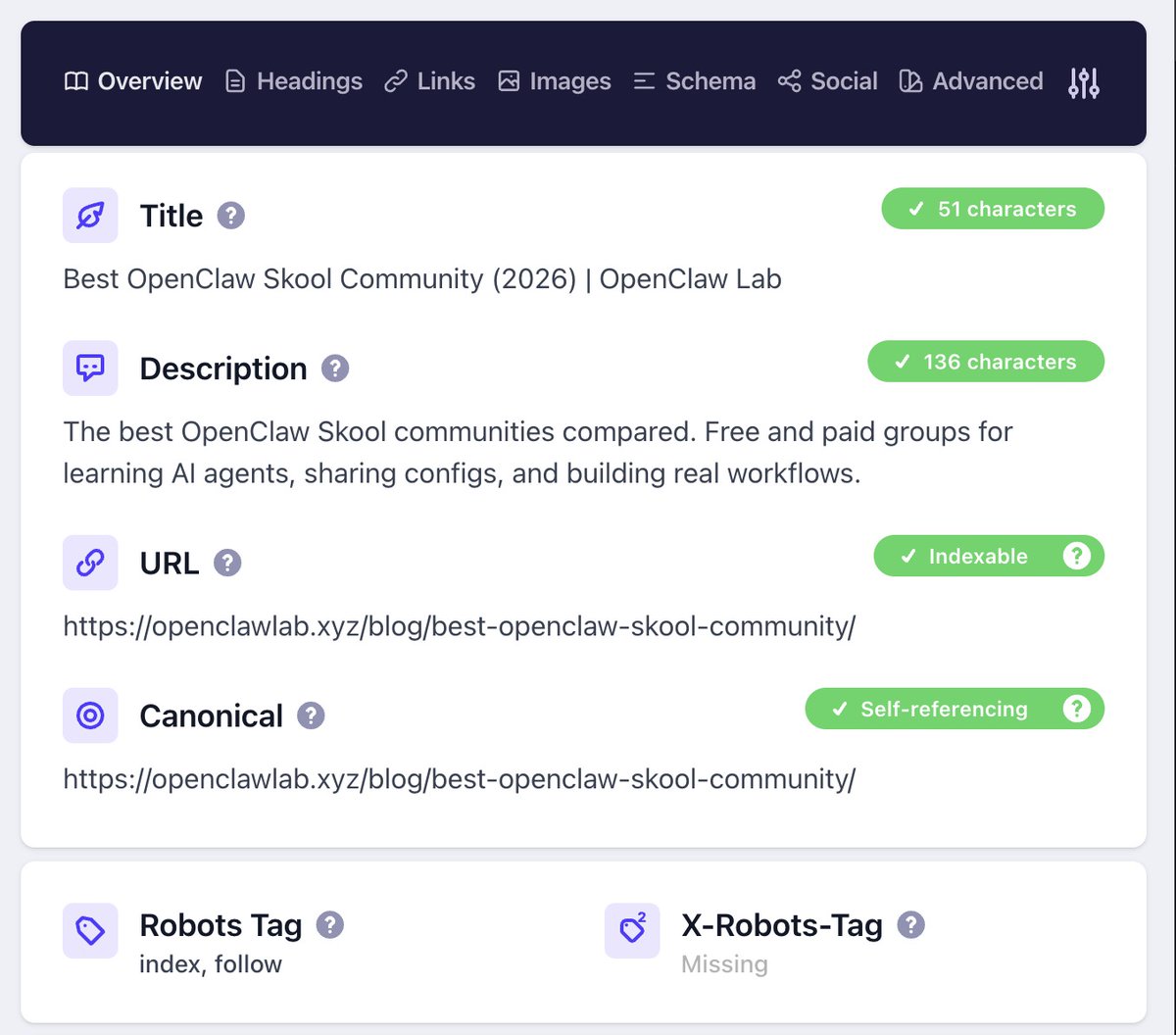The width and height of the screenshot is (1176, 1035).
Task: Open the Schema tab
Action: (x=694, y=81)
